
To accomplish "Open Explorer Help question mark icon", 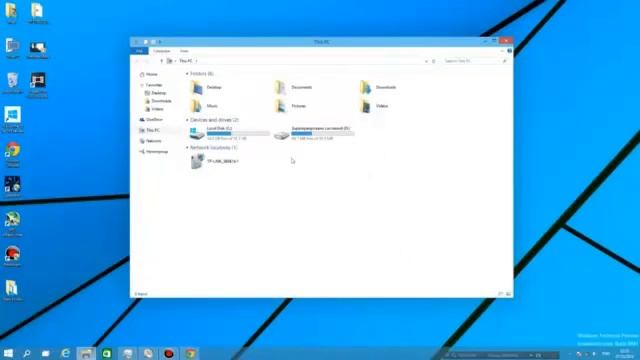I will pyautogui.click(x=509, y=51).
